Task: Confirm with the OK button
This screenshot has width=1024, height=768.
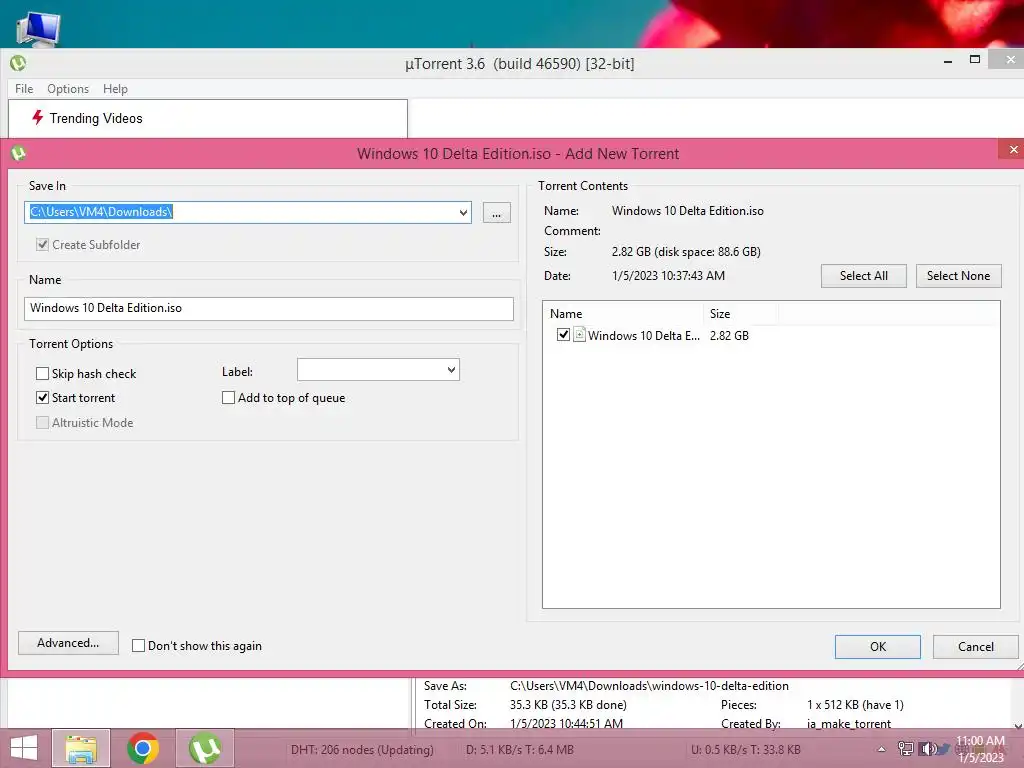Action: pyautogui.click(x=878, y=647)
